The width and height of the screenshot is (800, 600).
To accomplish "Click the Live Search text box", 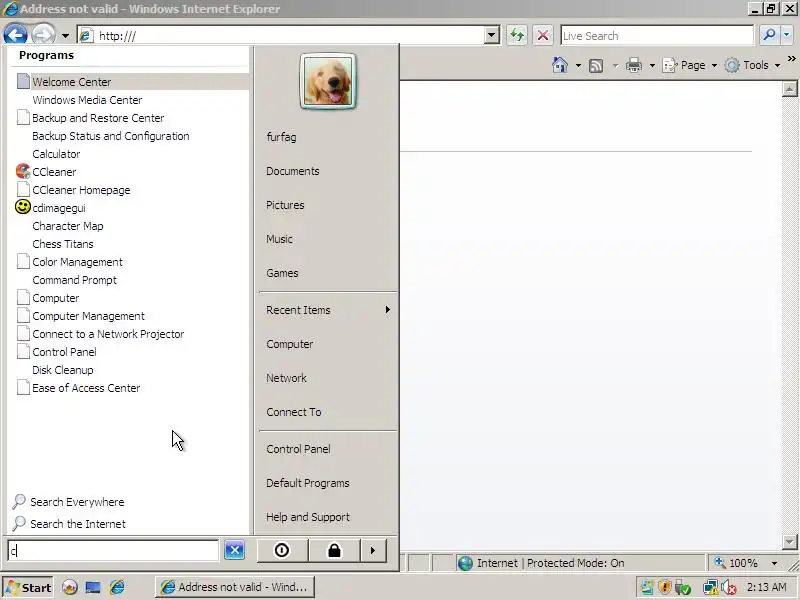I will 657,36.
